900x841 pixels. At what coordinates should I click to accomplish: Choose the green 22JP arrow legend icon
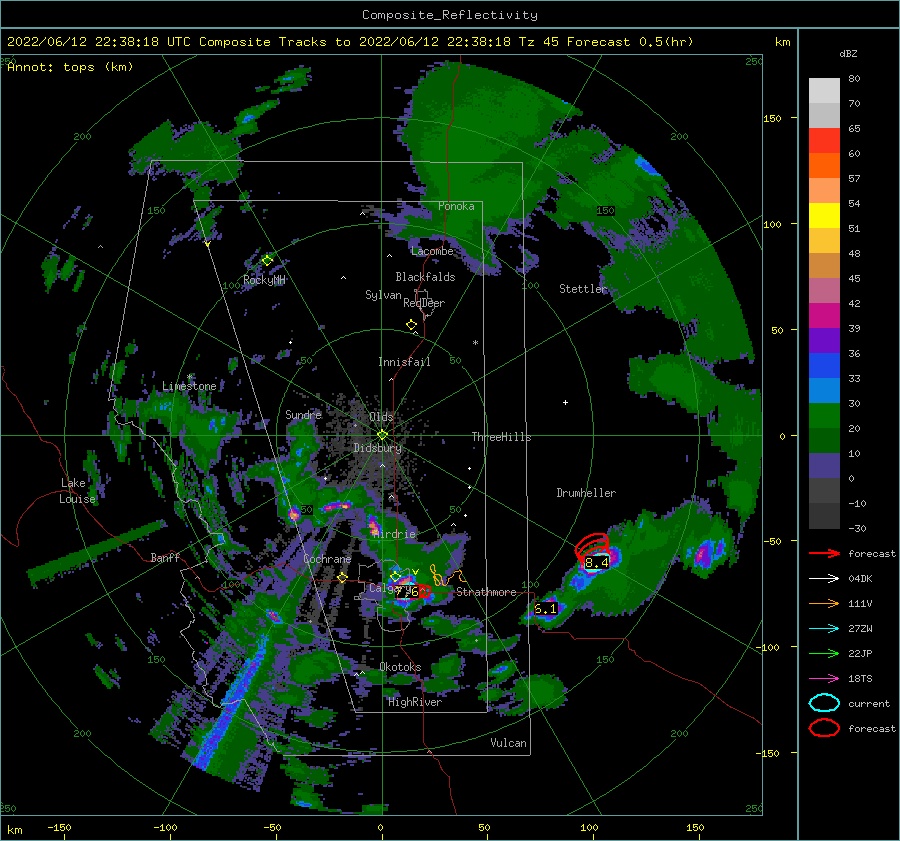point(824,653)
